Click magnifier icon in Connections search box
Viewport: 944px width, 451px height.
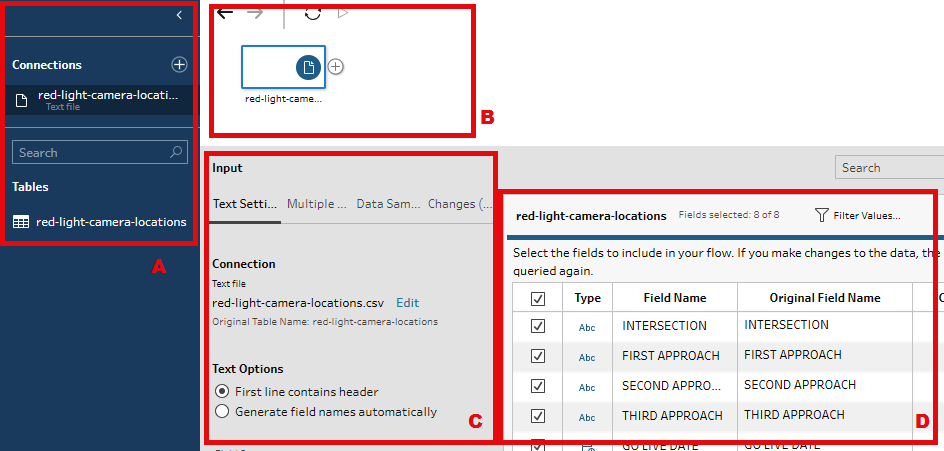(x=176, y=152)
